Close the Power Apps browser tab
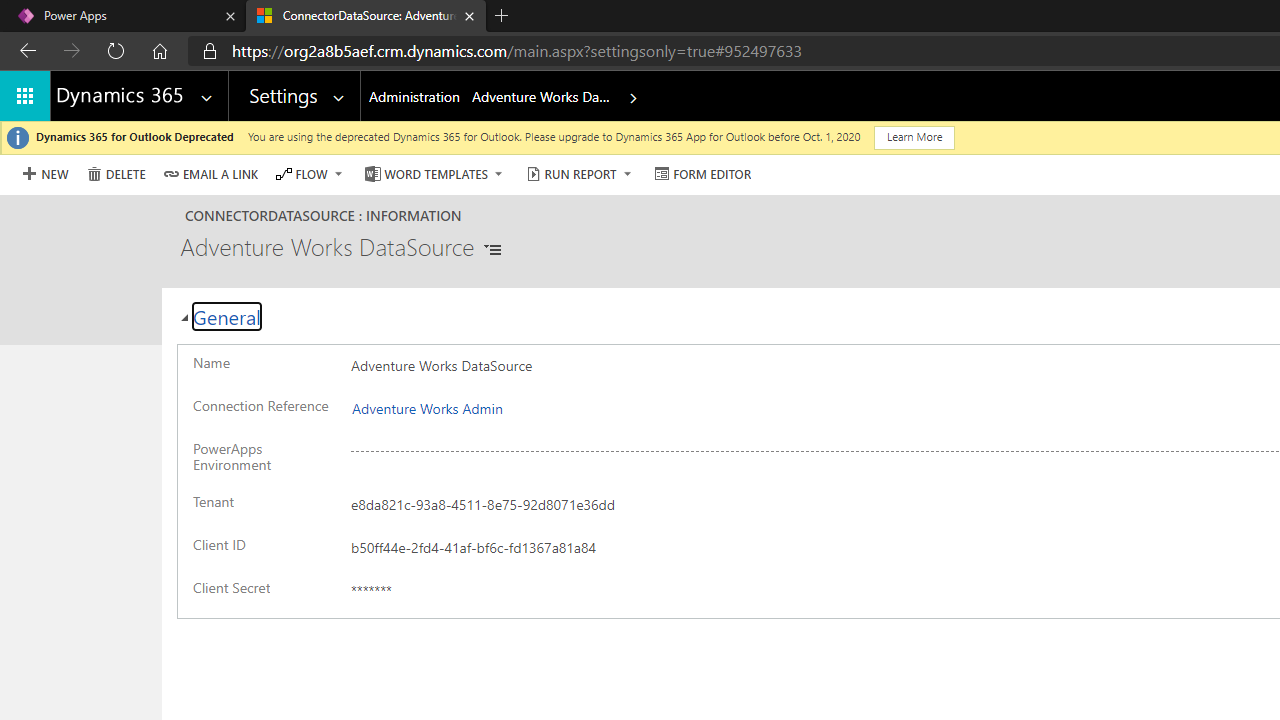Screen dimensions: 1280x720 [230, 16]
